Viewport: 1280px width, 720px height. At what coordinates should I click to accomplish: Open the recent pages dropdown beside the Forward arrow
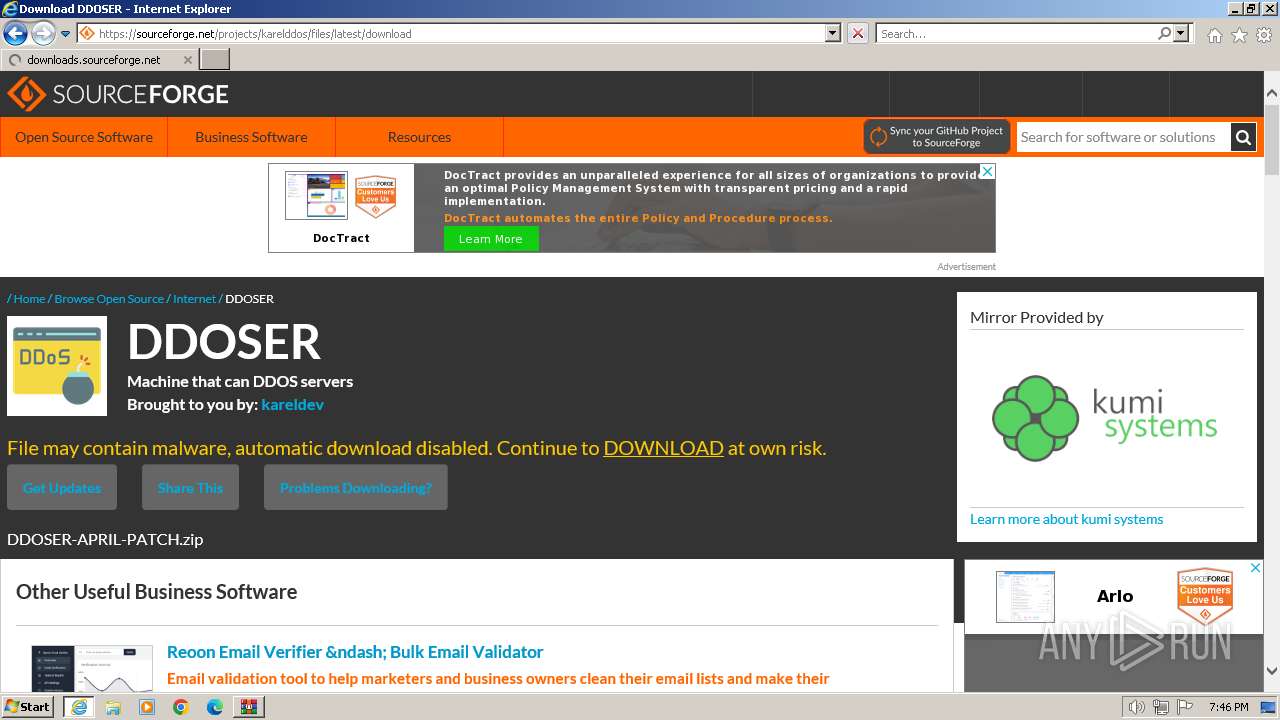pyautogui.click(x=66, y=34)
